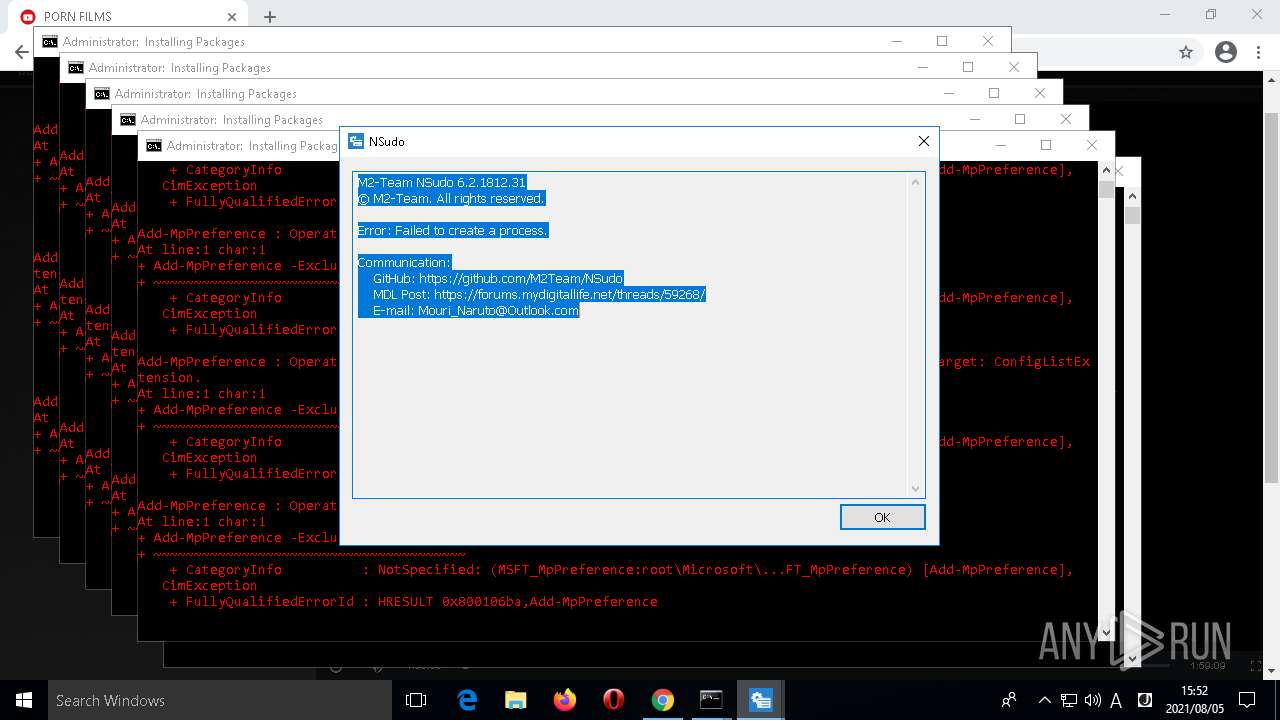Click the GitHub URL text in NSudo

point(520,279)
